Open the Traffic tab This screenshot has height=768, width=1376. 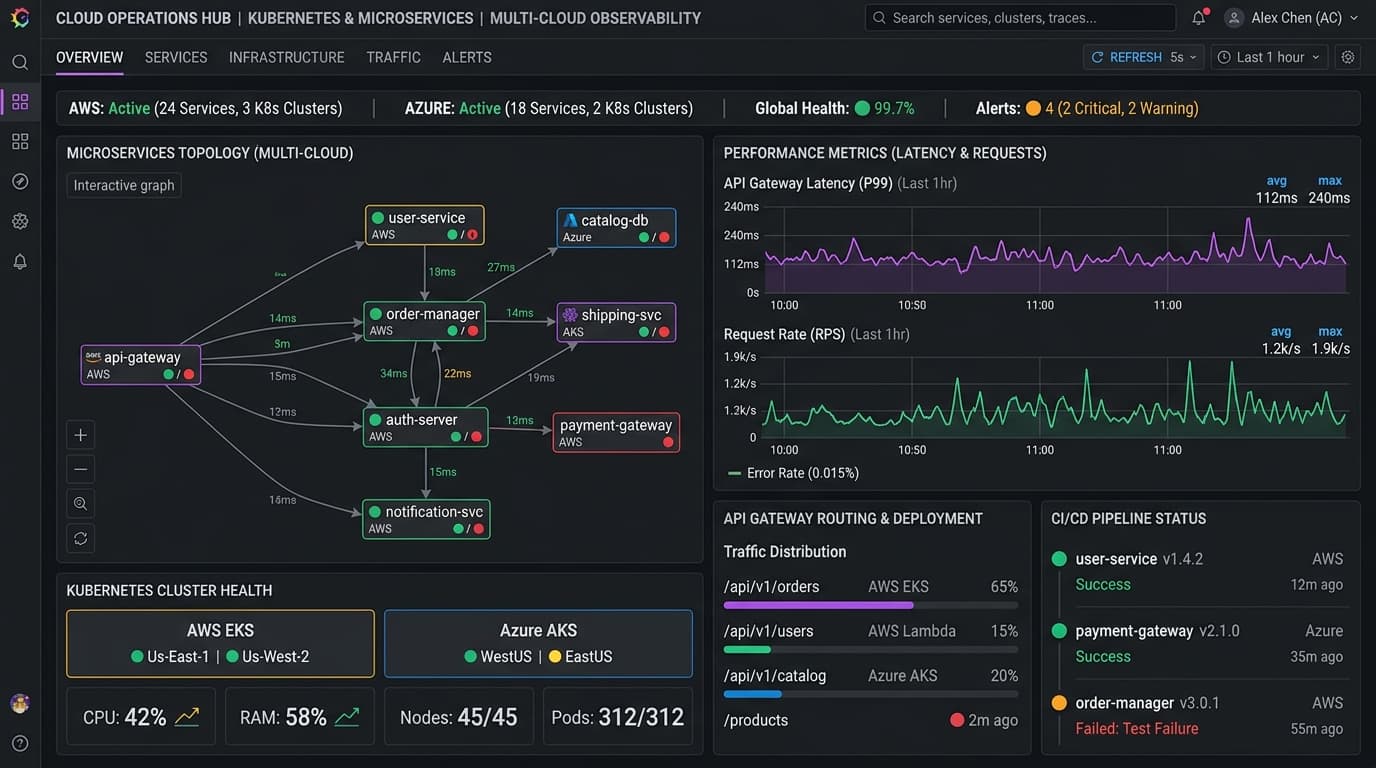click(x=394, y=57)
